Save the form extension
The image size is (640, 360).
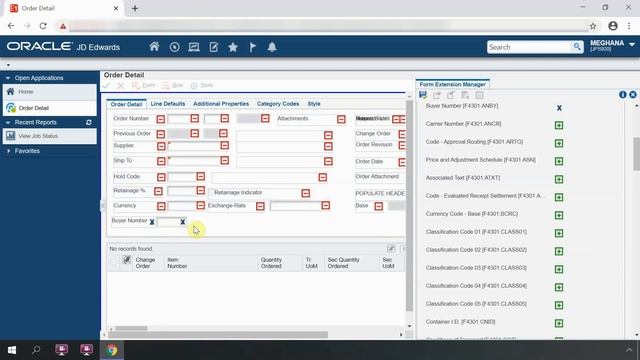(x=423, y=95)
